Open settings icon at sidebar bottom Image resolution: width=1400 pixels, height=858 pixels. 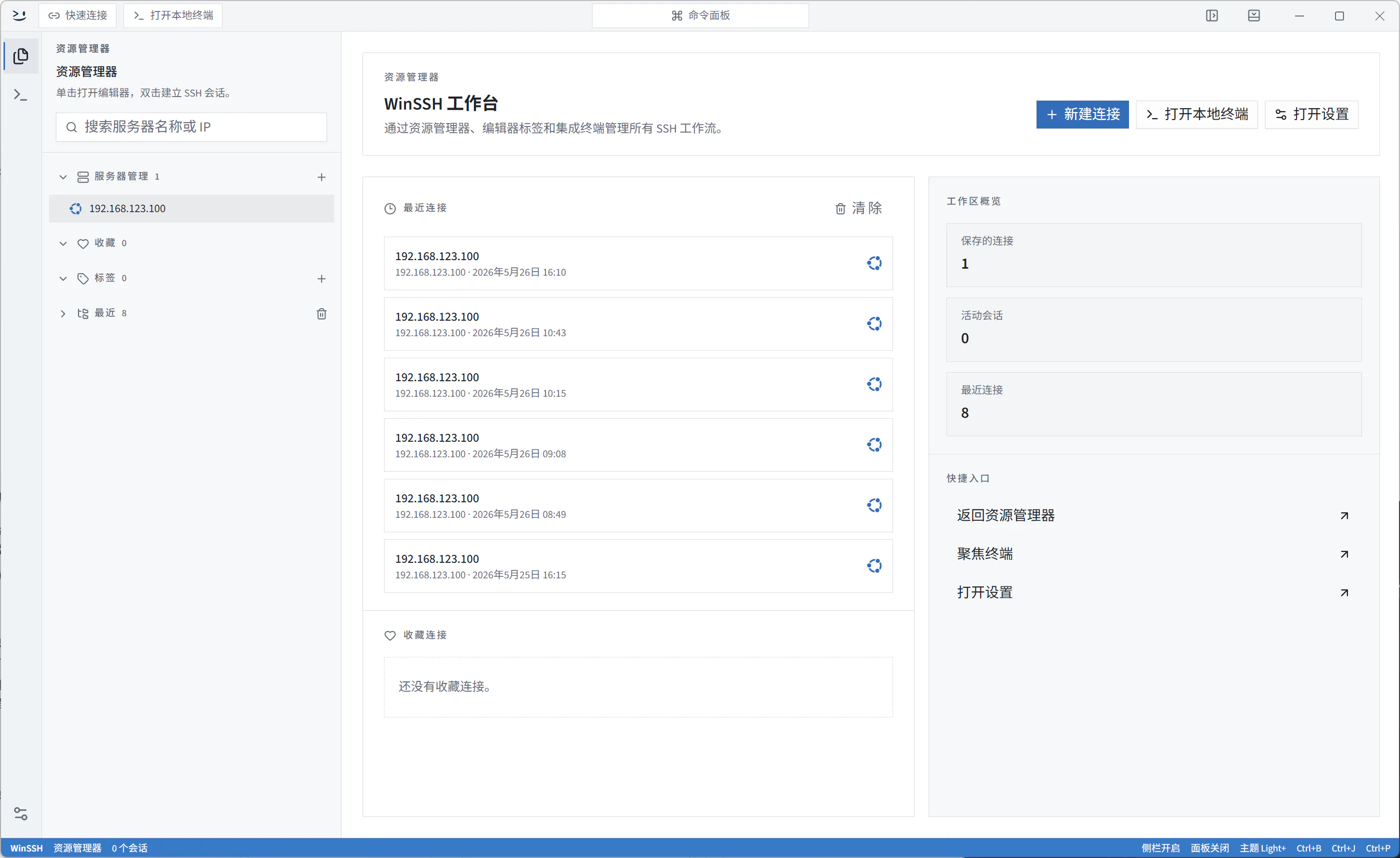pos(20,813)
